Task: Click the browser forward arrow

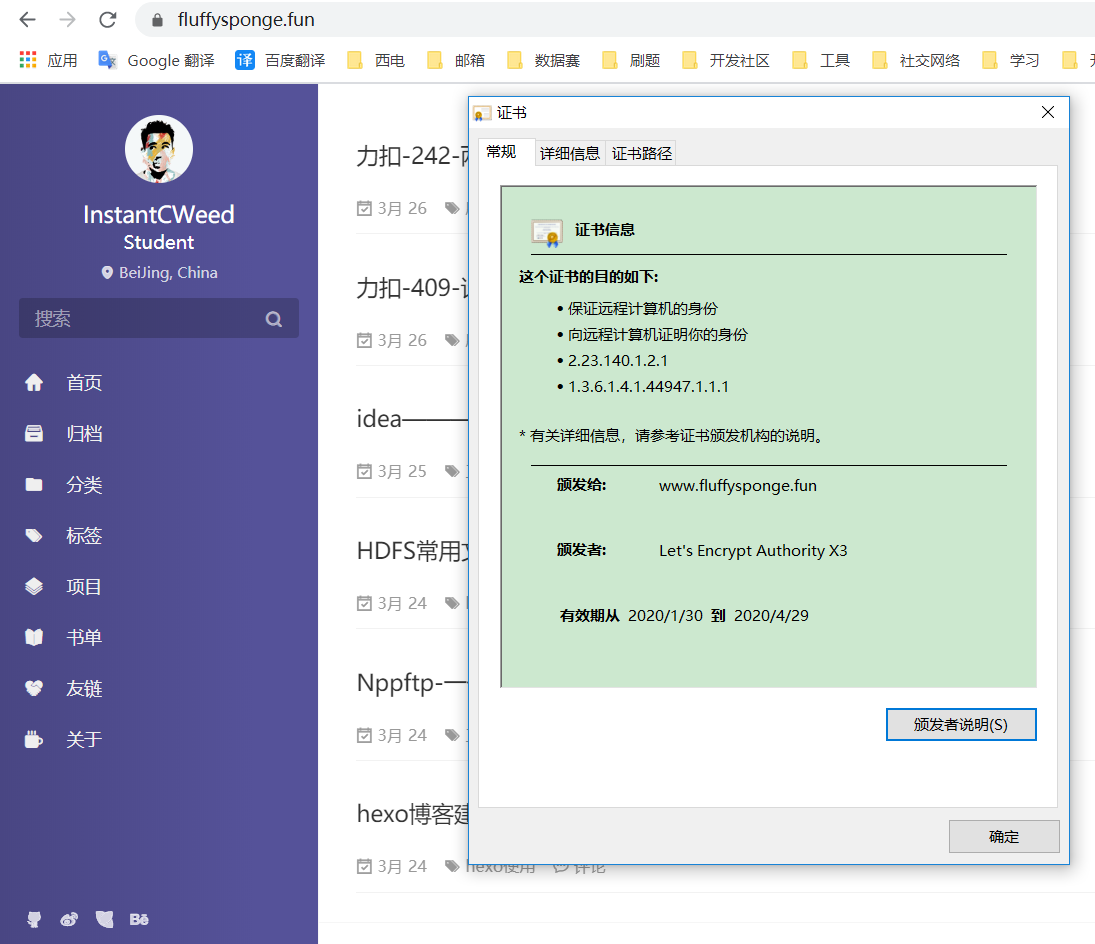Action: (x=68, y=20)
